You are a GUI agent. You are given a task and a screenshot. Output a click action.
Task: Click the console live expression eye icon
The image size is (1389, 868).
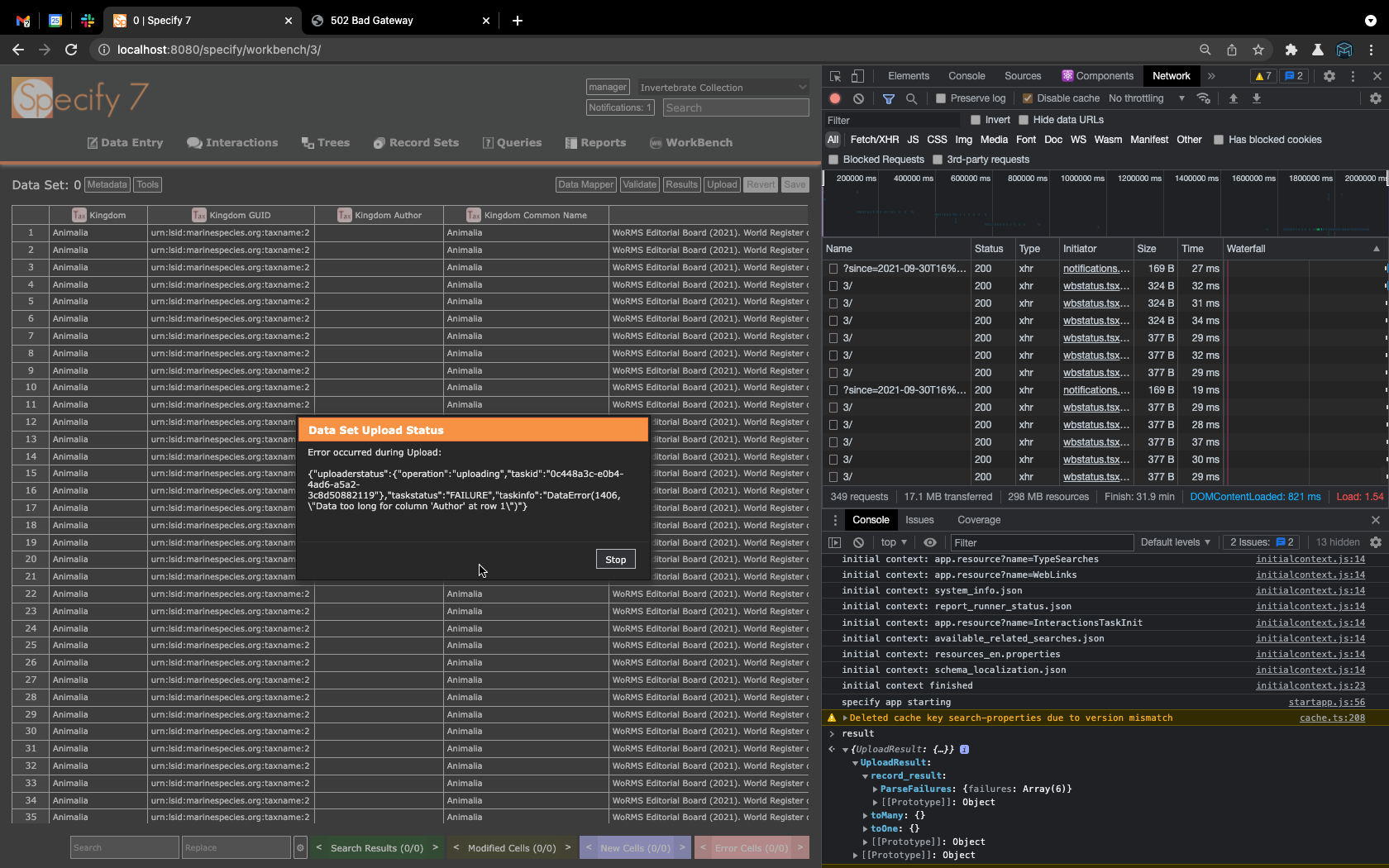(x=930, y=542)
